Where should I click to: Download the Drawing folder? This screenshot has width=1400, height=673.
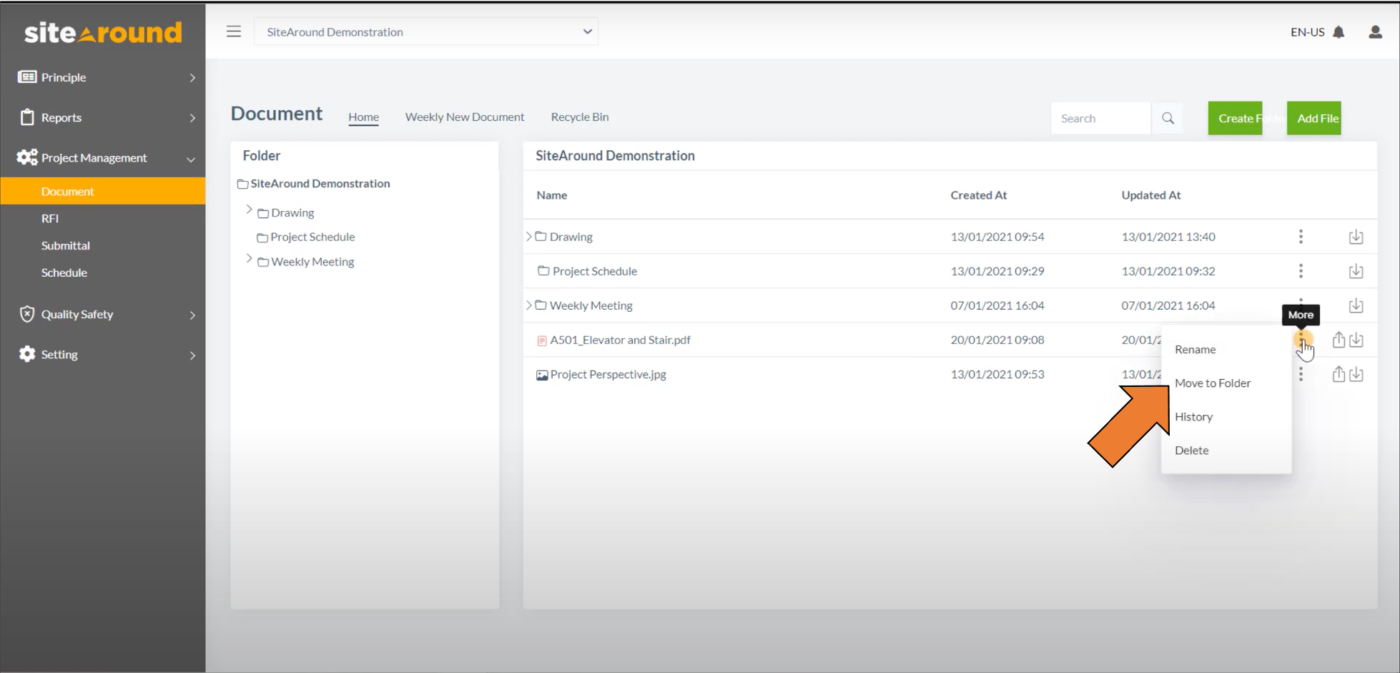[1356, 236]
